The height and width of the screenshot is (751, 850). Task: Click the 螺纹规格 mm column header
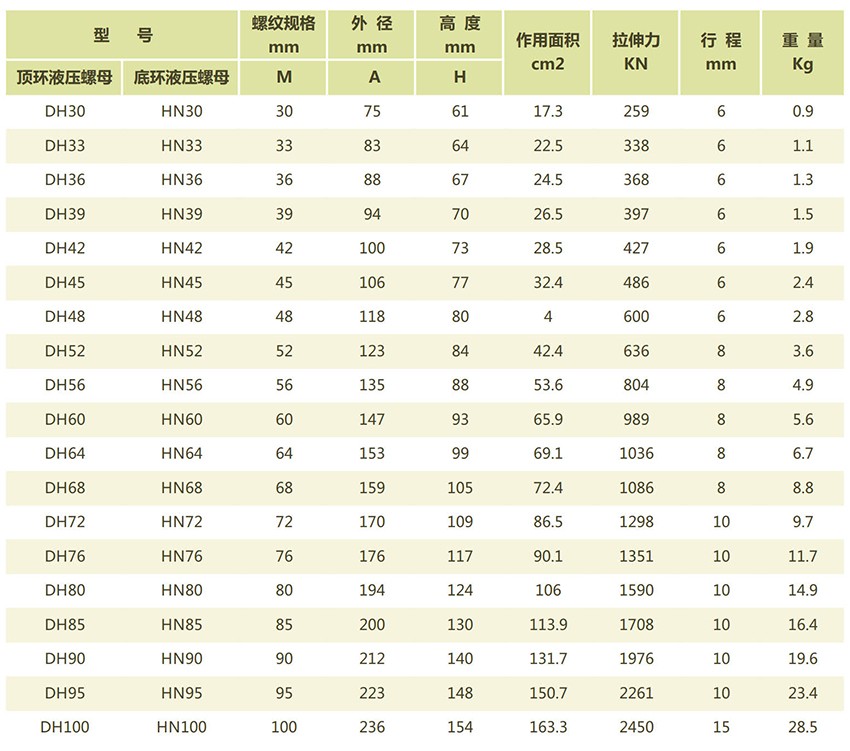pyautogui.click(x=284, y=35)
